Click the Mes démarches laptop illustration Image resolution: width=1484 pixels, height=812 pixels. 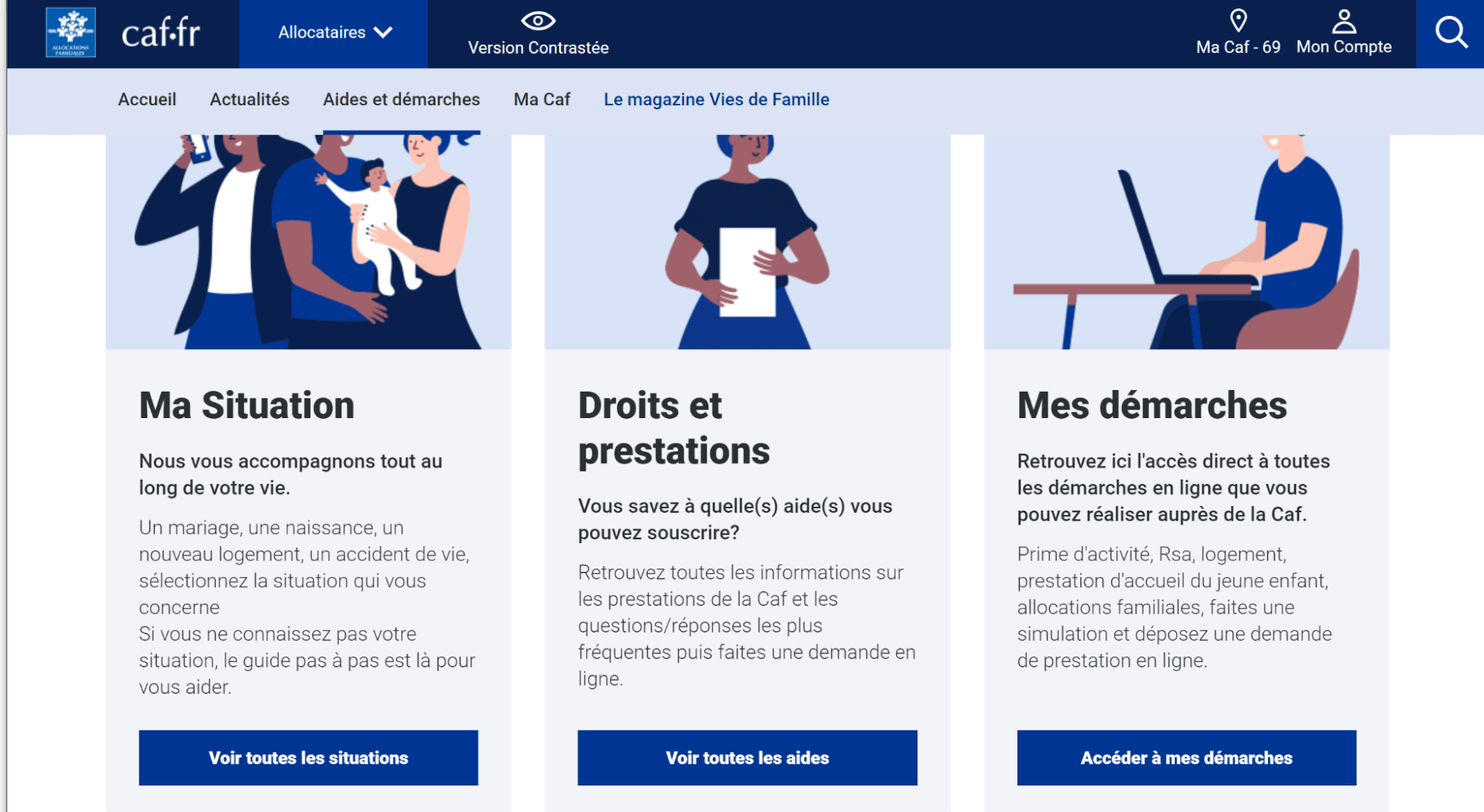tap(1186, 242)
